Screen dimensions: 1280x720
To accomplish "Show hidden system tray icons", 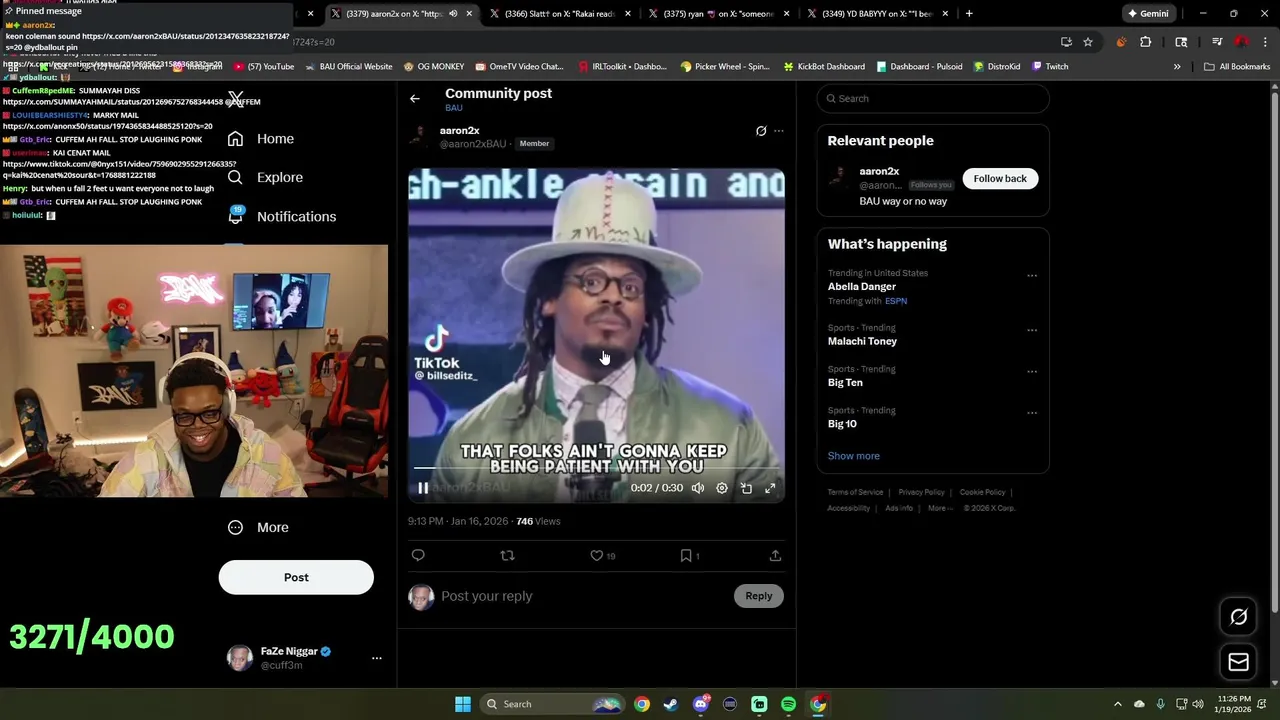I will tap(1118, 704).
